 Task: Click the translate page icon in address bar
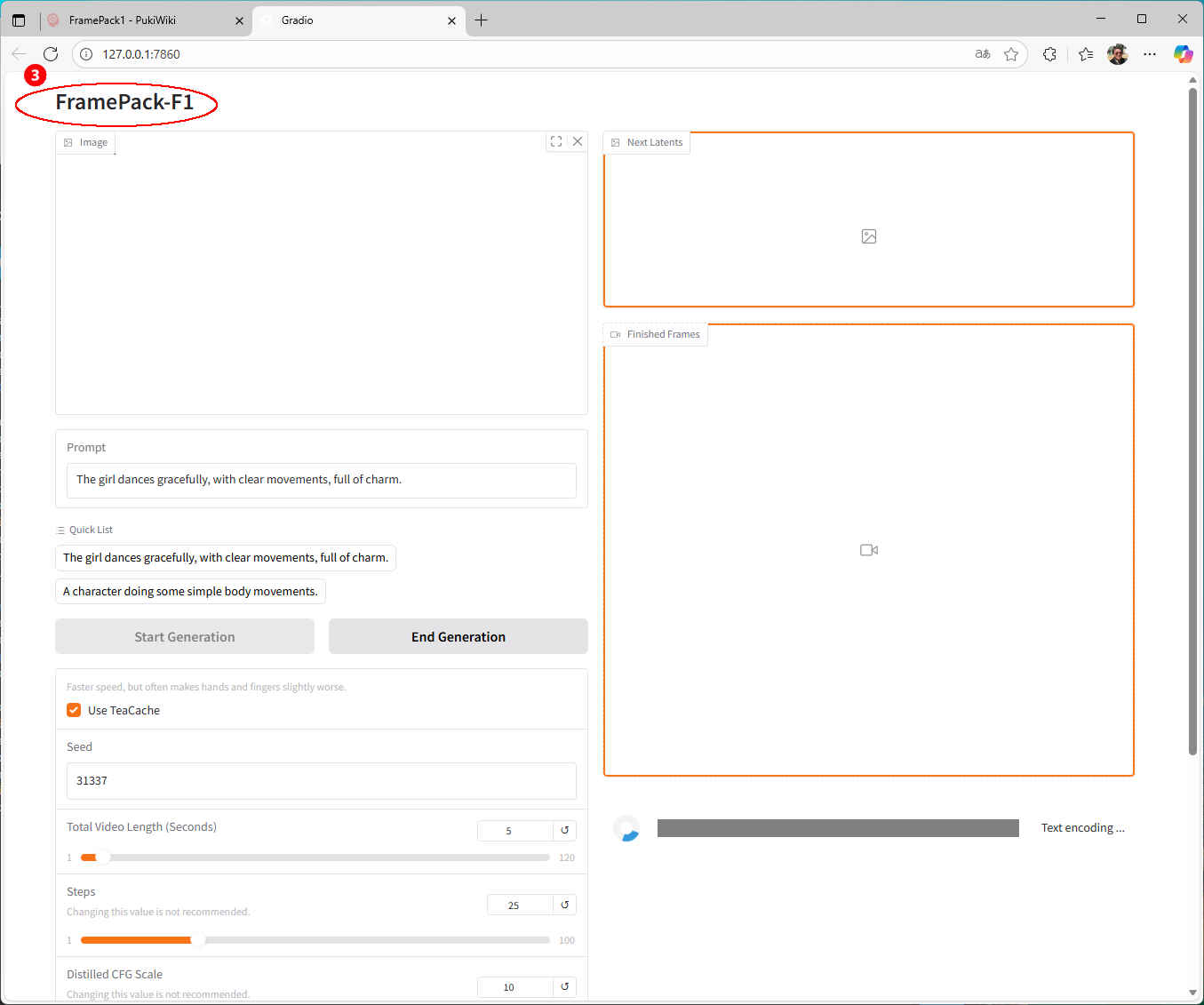pyautogui.click(x=983, y=54)
